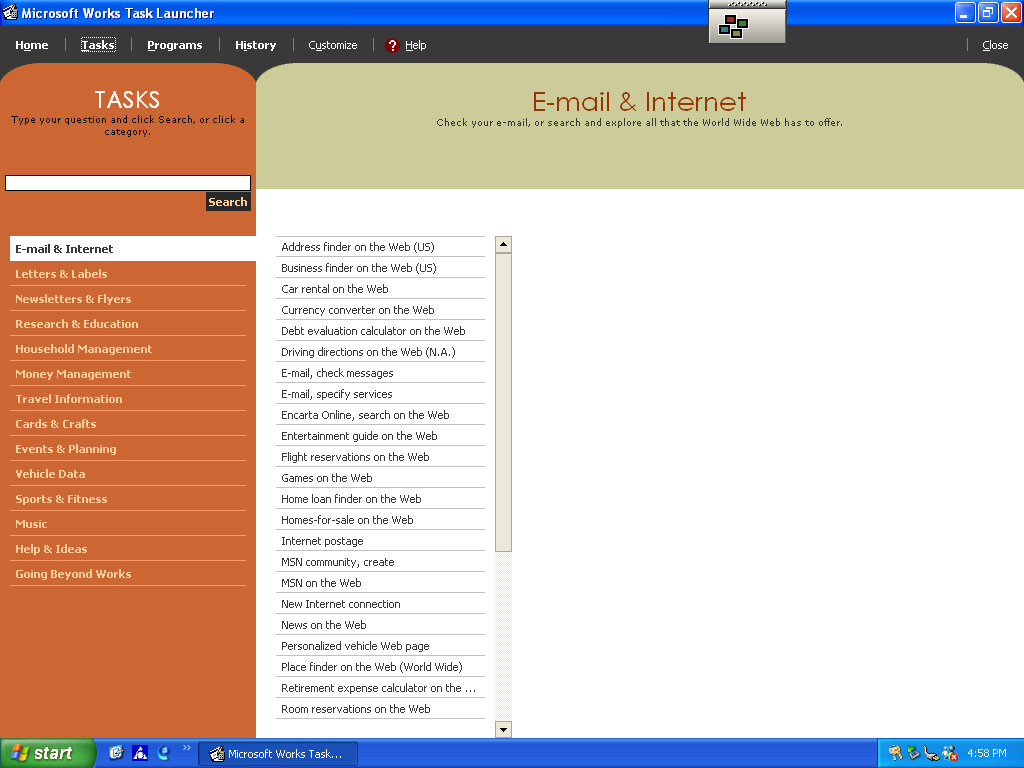Open the History tab
This screenshot has height=768, width=1024.
pyautogui.click(x=255, y=45)
